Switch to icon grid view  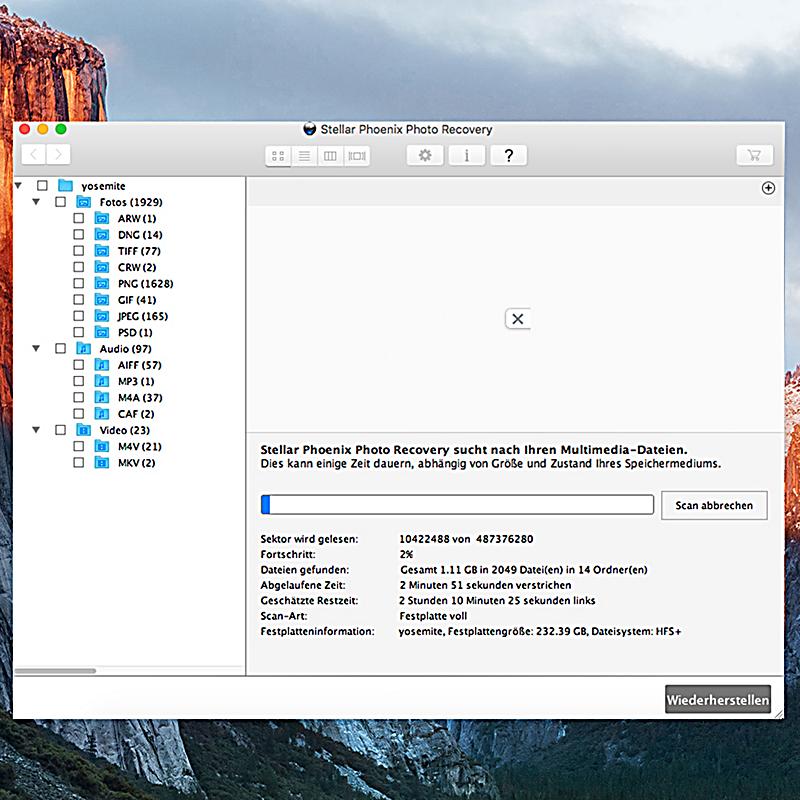278,156
